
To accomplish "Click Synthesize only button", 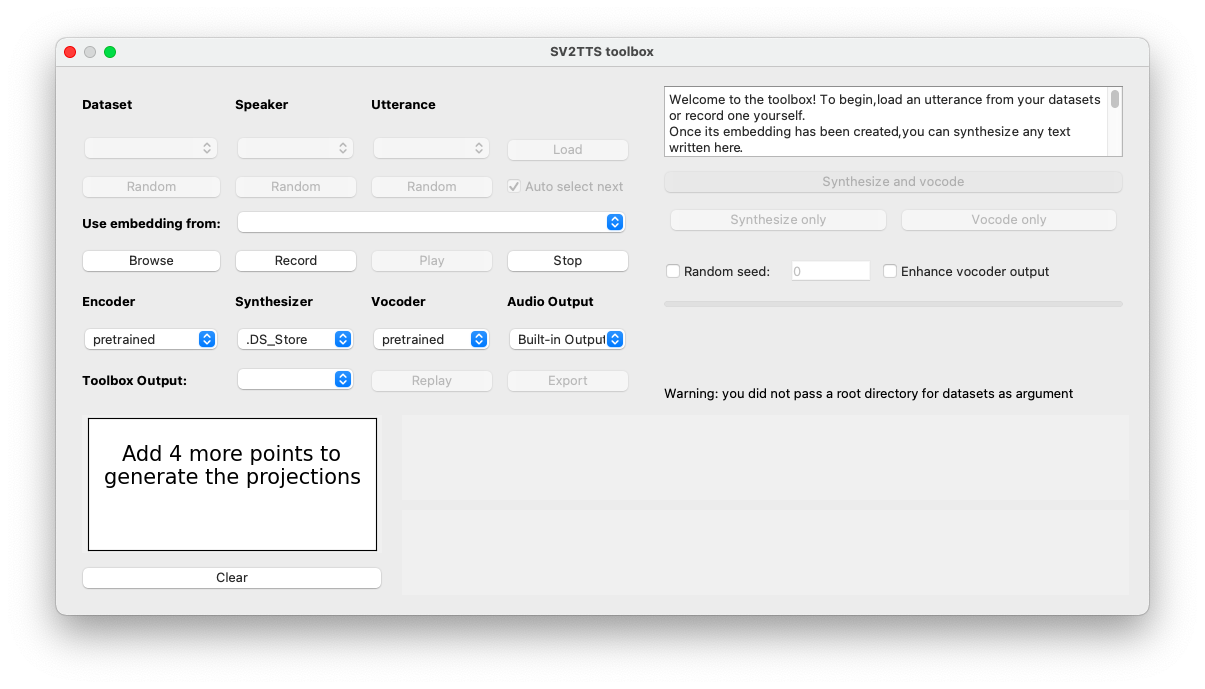I will click(x=778, y=219).
